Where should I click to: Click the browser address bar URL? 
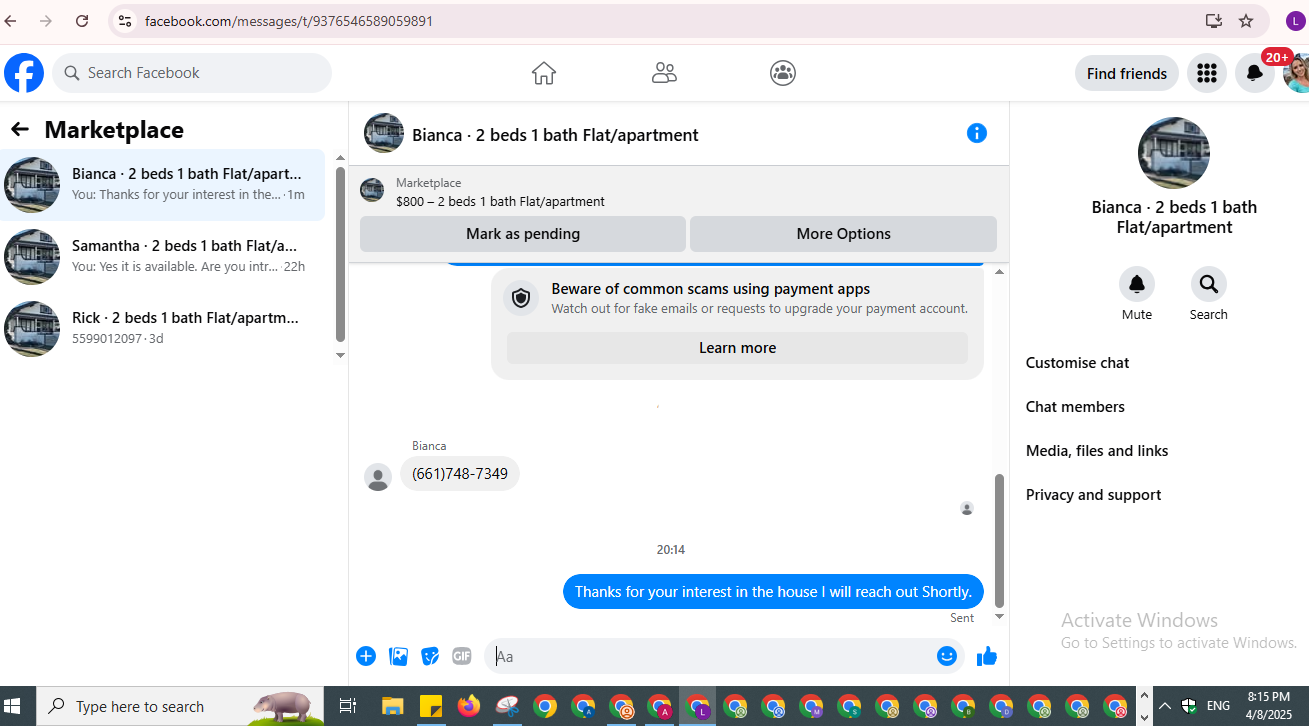tap(289, 21)
